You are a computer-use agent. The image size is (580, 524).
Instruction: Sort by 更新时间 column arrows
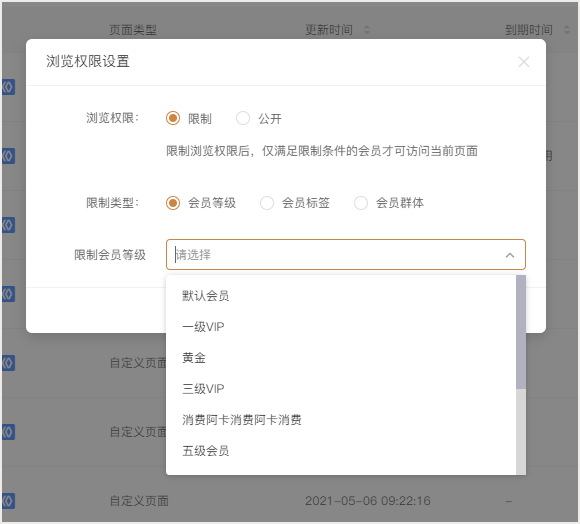367,30
